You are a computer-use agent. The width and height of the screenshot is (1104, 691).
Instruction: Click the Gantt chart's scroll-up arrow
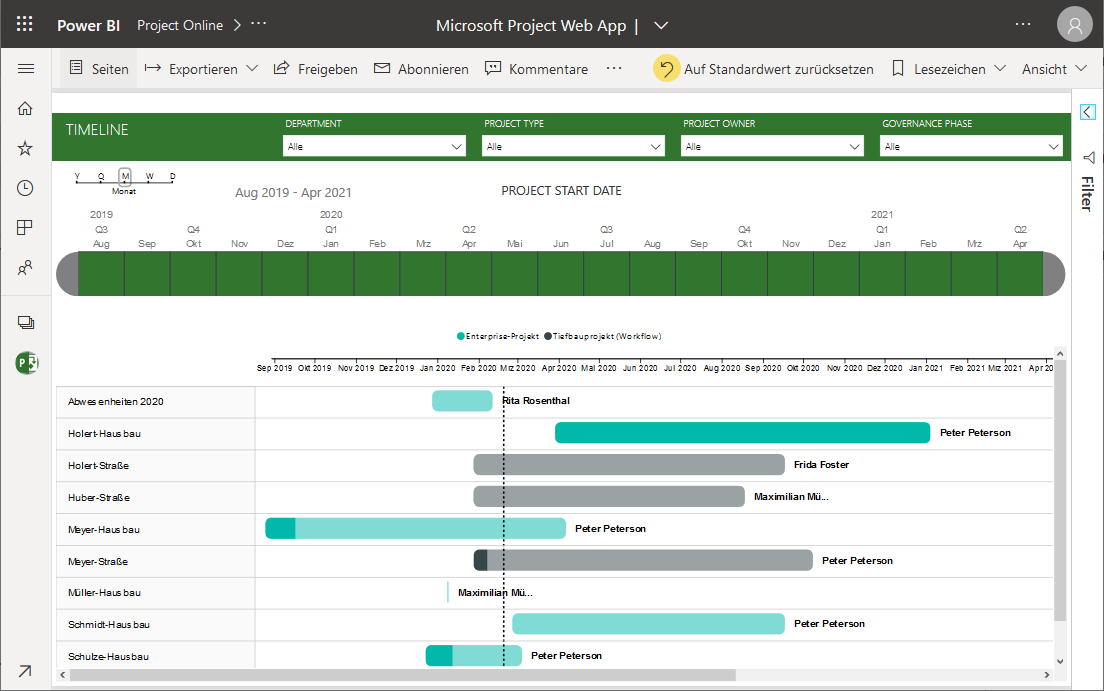[1060, 354]
